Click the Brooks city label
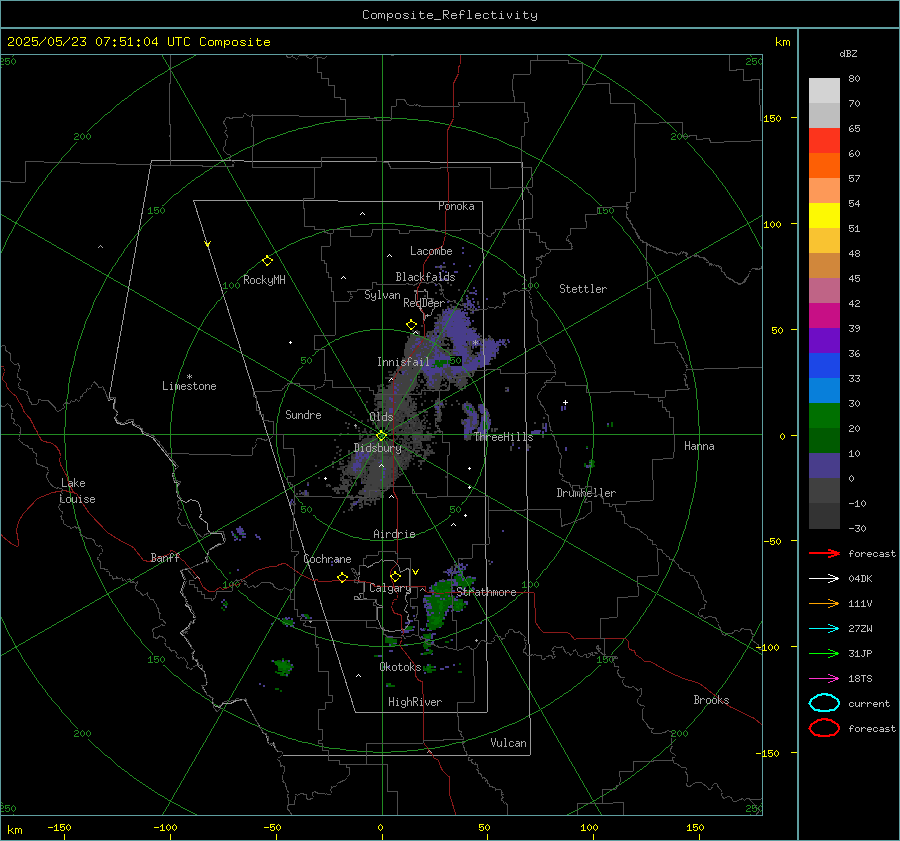 711,700
